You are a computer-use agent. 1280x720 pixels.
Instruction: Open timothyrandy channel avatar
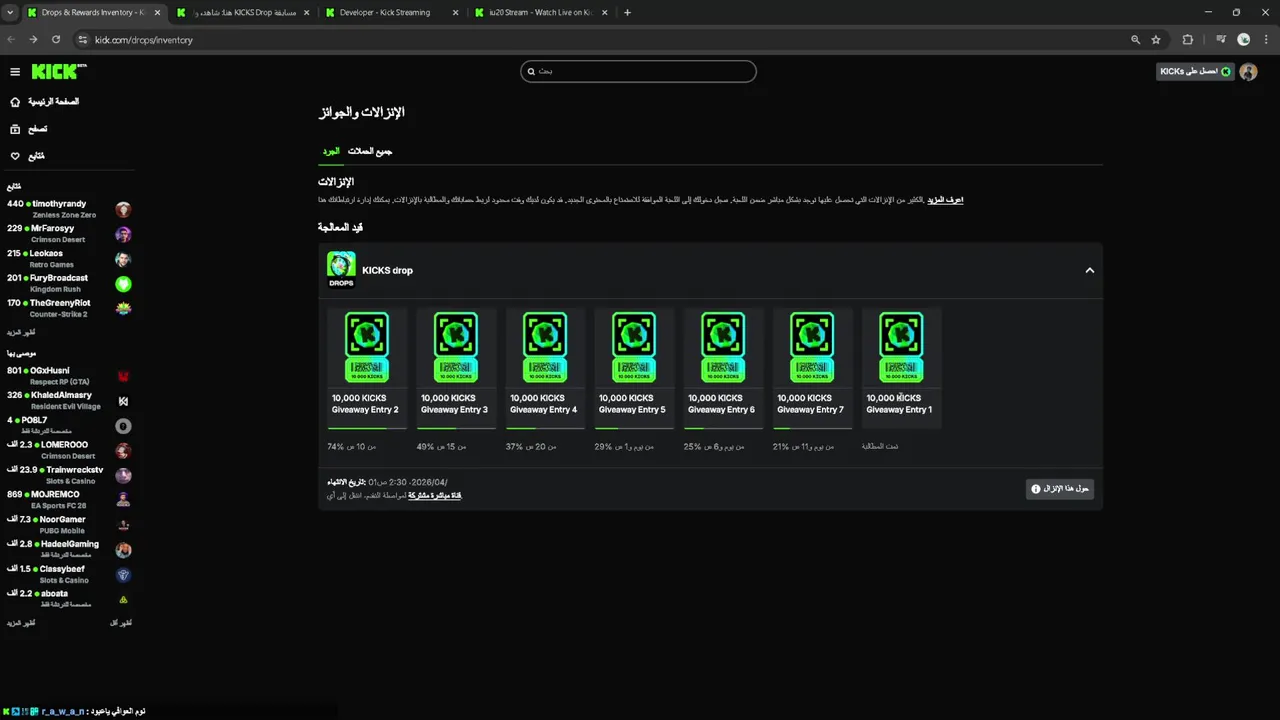(x=123, y=209)
